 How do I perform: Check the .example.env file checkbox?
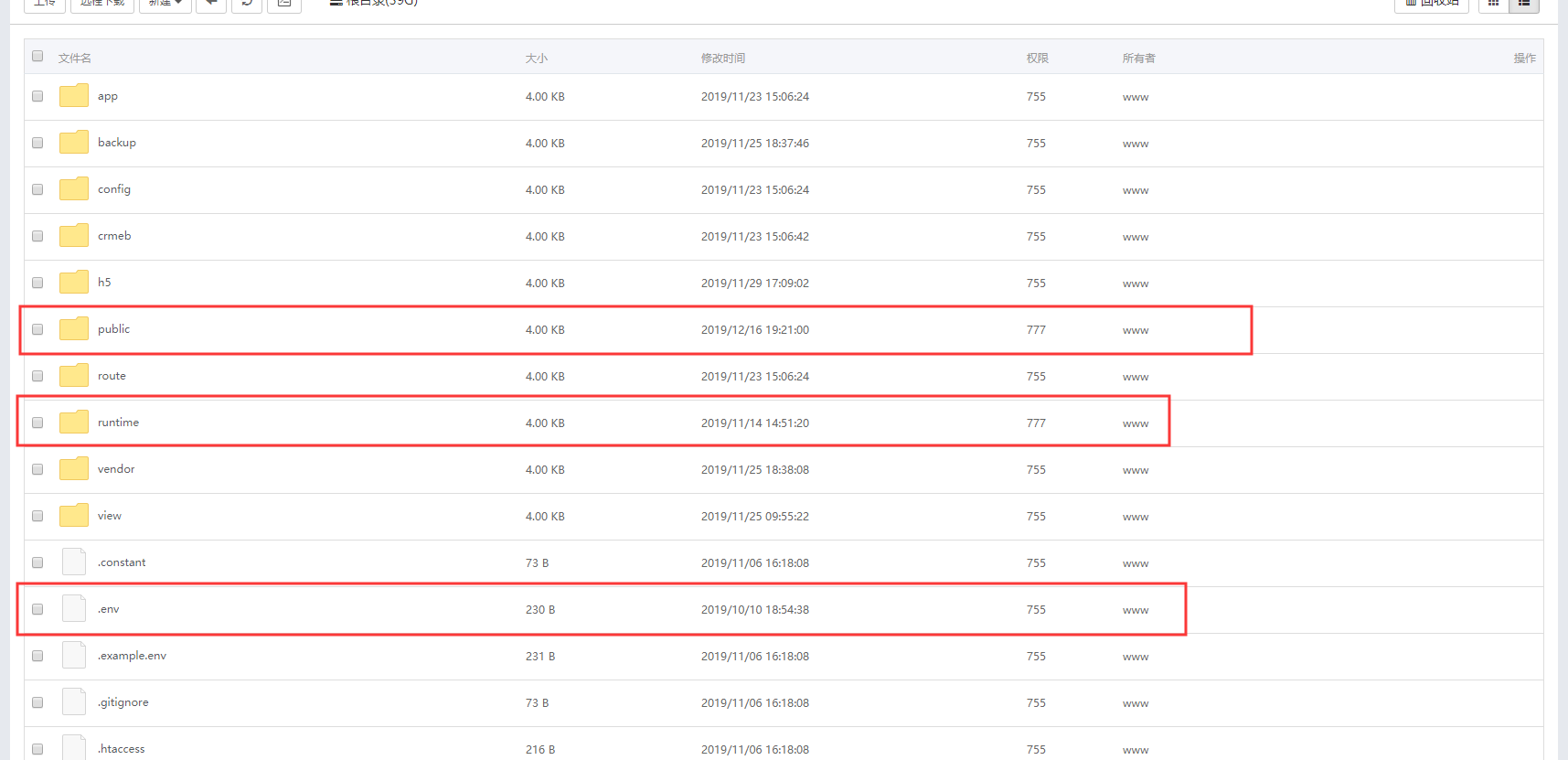click(37, 656)
